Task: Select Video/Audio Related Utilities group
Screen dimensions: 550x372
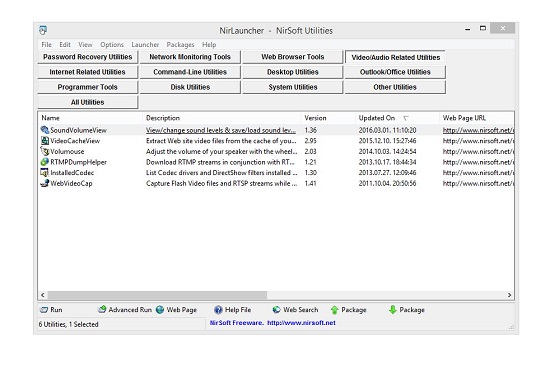Action: [x=395, y=57]
